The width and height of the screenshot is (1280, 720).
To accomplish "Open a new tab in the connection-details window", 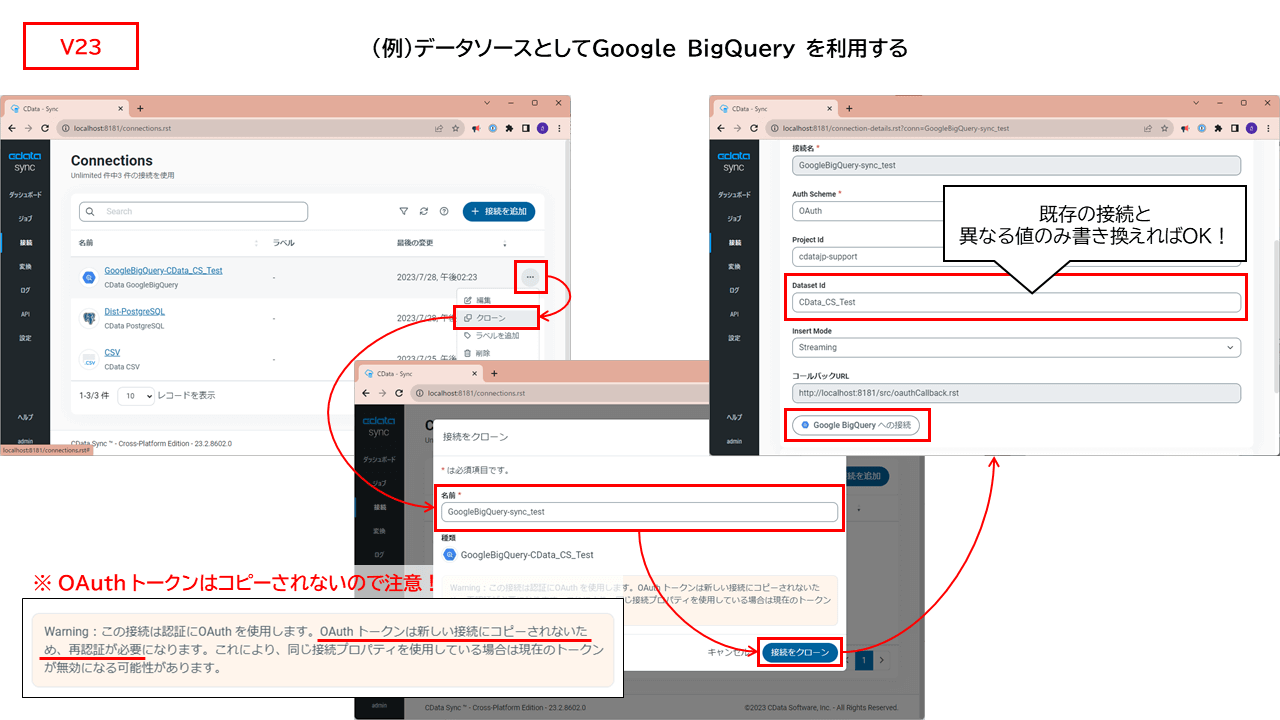I will 849,108.
